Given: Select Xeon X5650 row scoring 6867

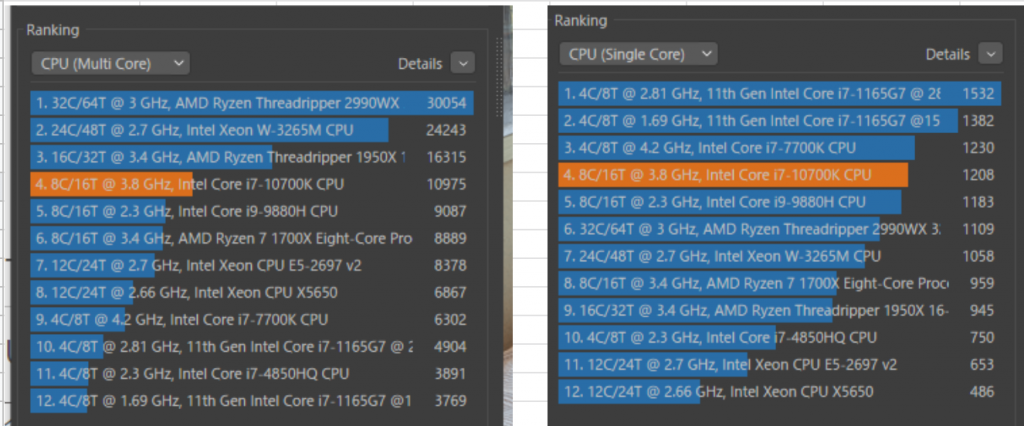Looking at the screenshot, I should [x=252, y=293].
